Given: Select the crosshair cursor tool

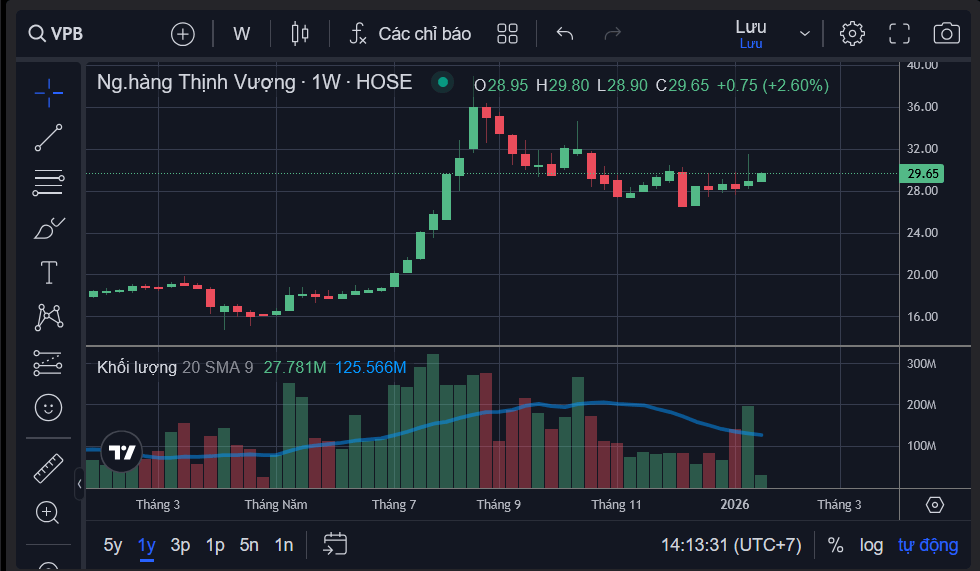Looking at the screenshot, I should coord(48,93).
